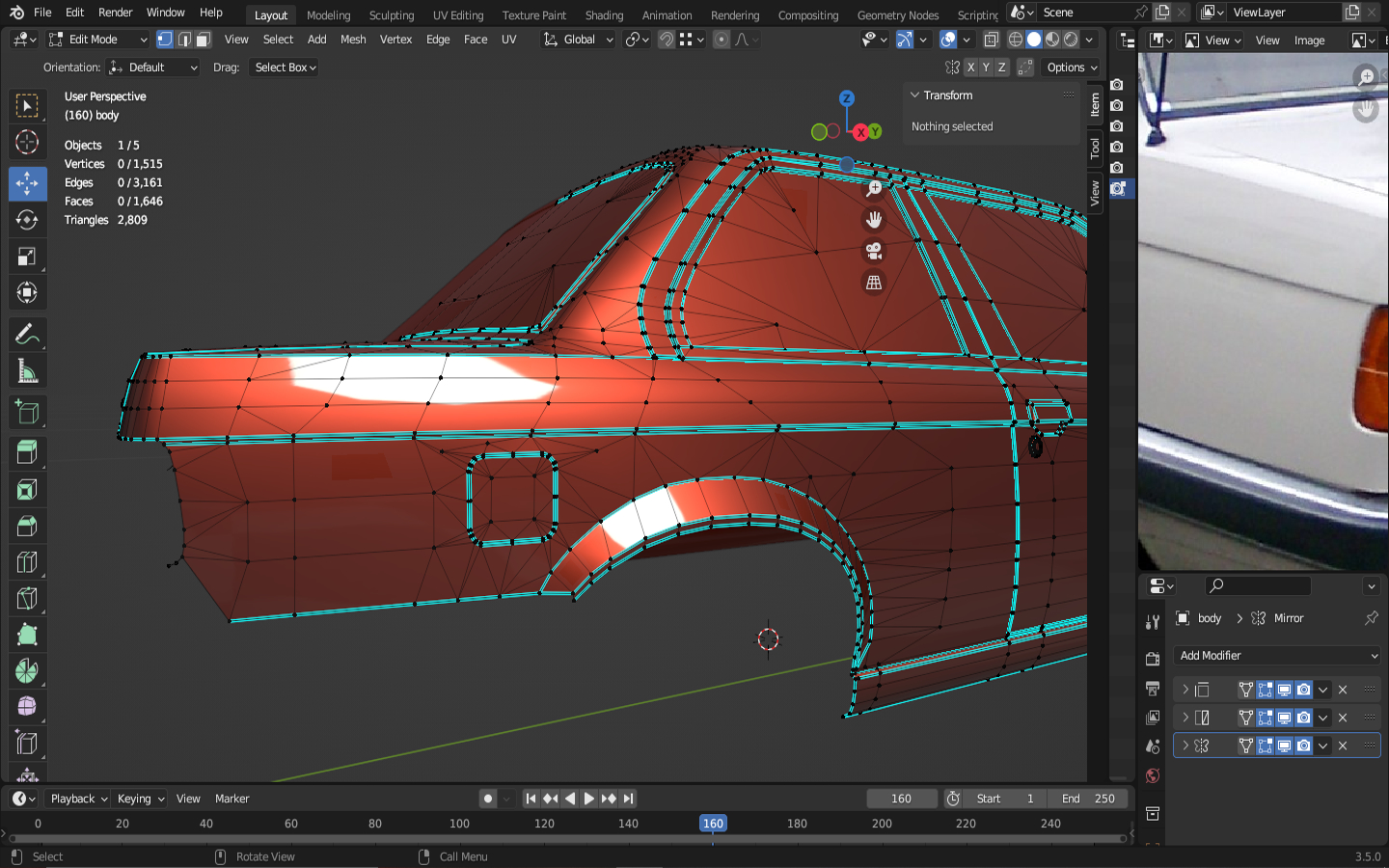Toggle X axis mirror option
This screenshot has height=868, width=1389.
970,68
